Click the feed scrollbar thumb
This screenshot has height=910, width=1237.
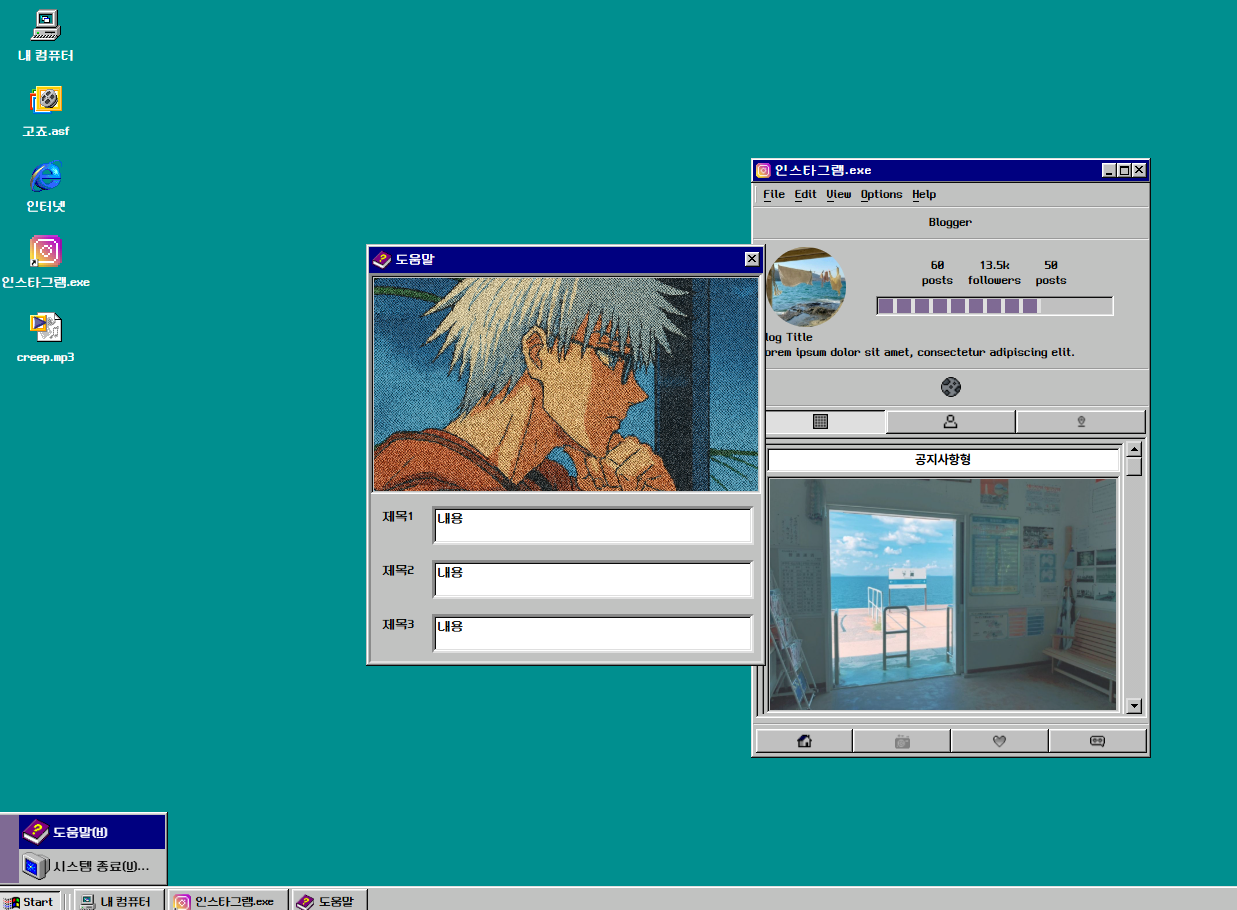[x=1134, y=466]
